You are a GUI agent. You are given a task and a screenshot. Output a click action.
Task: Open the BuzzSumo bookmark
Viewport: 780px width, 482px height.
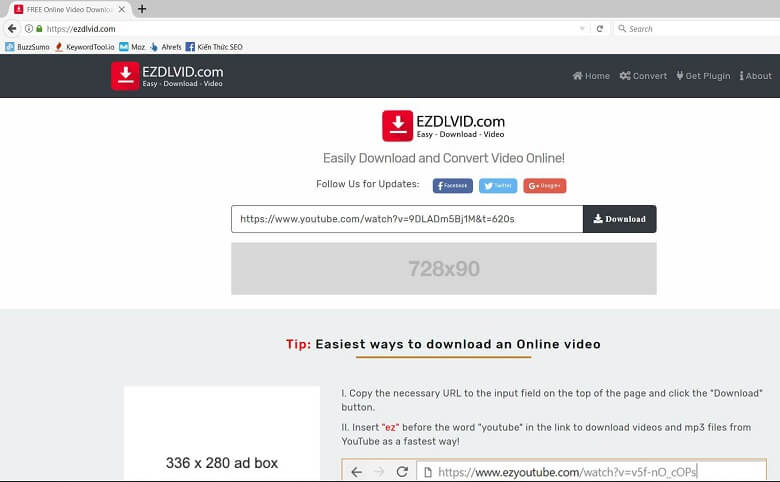[27, 47]
